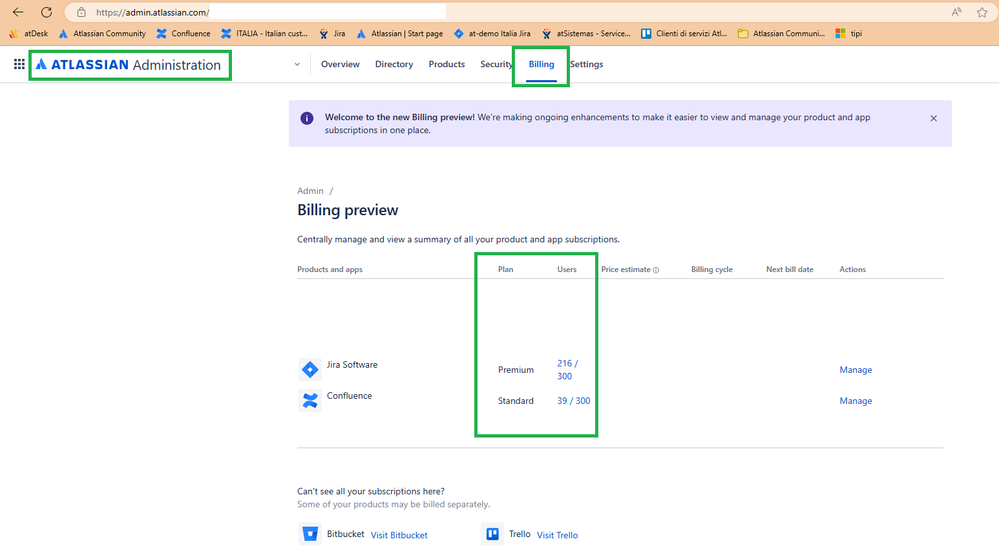Open the Clienti di servizi Atl... bookmark

click(x=684, y=33)
